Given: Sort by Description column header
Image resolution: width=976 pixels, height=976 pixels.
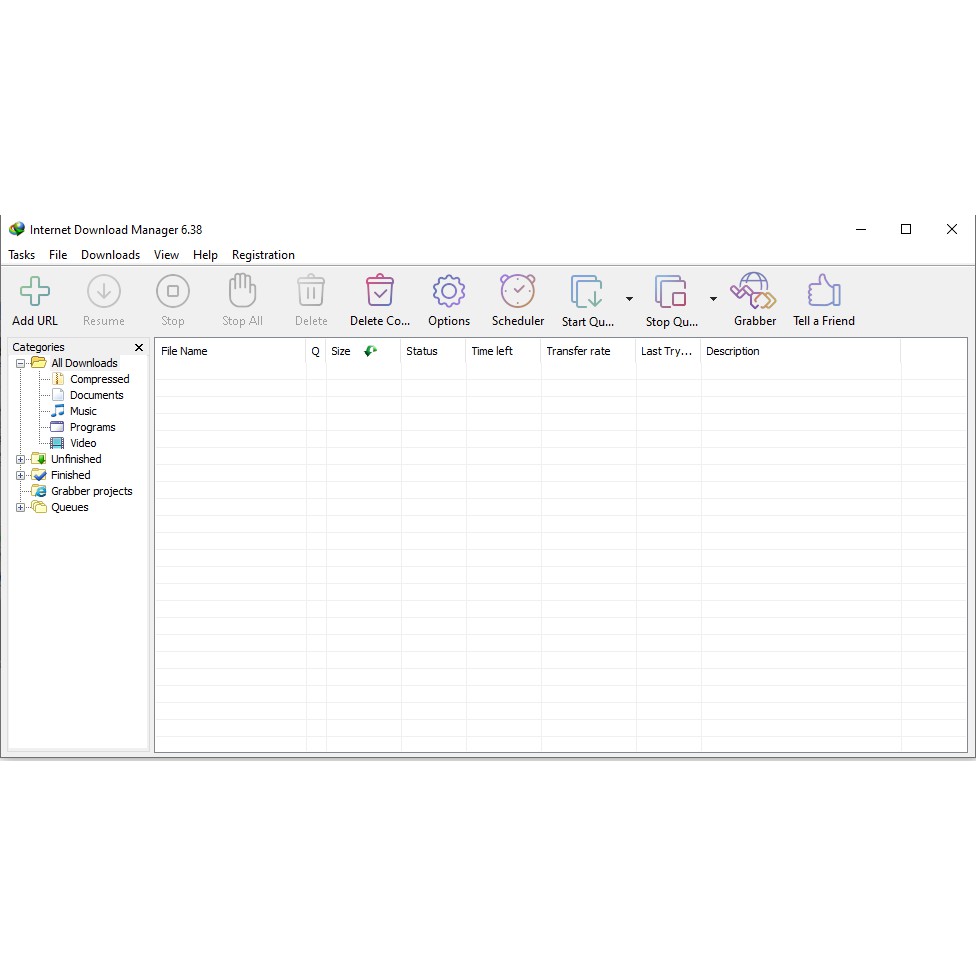Looking at the screenshot, I should point(801,351).
